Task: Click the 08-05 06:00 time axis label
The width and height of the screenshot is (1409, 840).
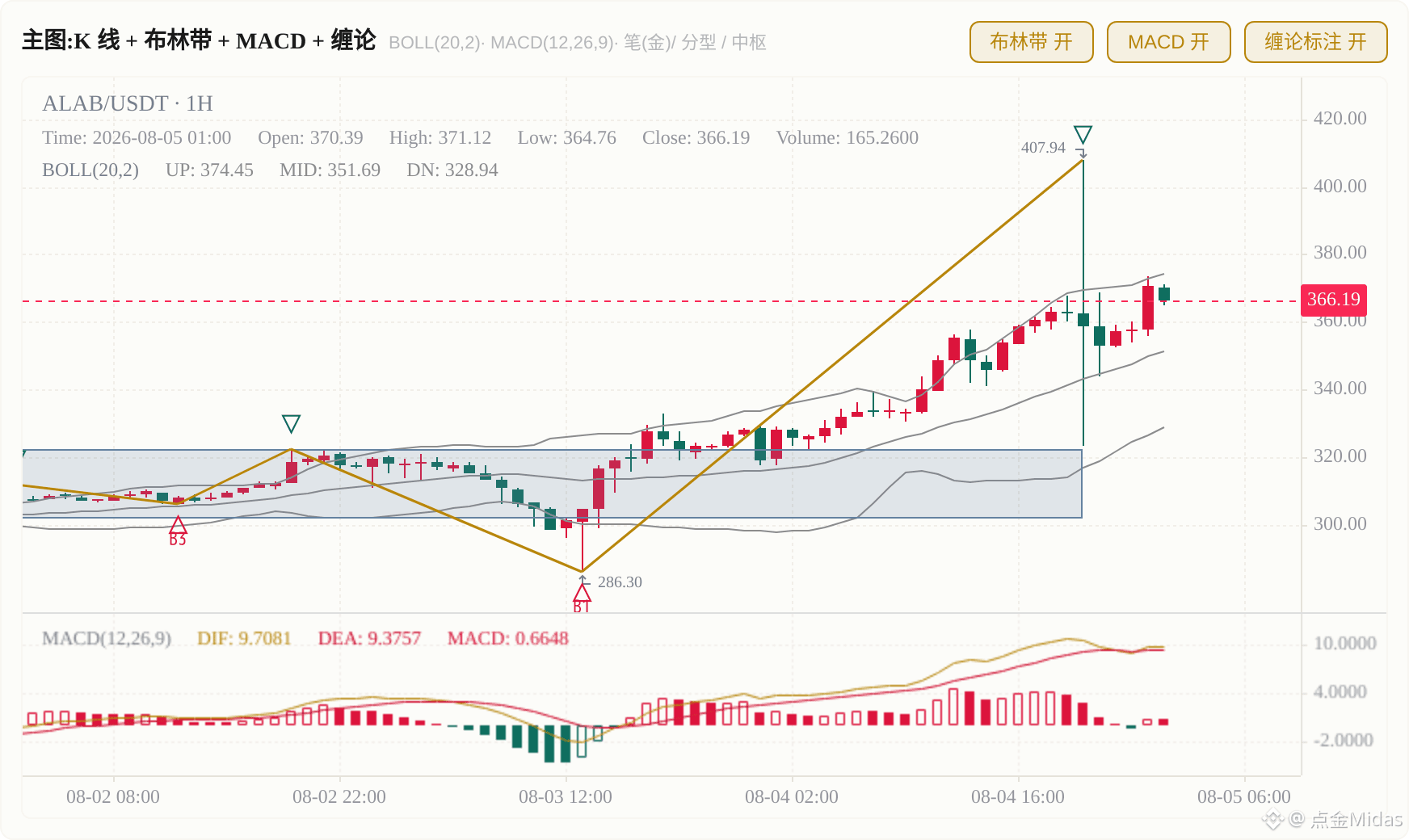Action: pos(1244,797)
